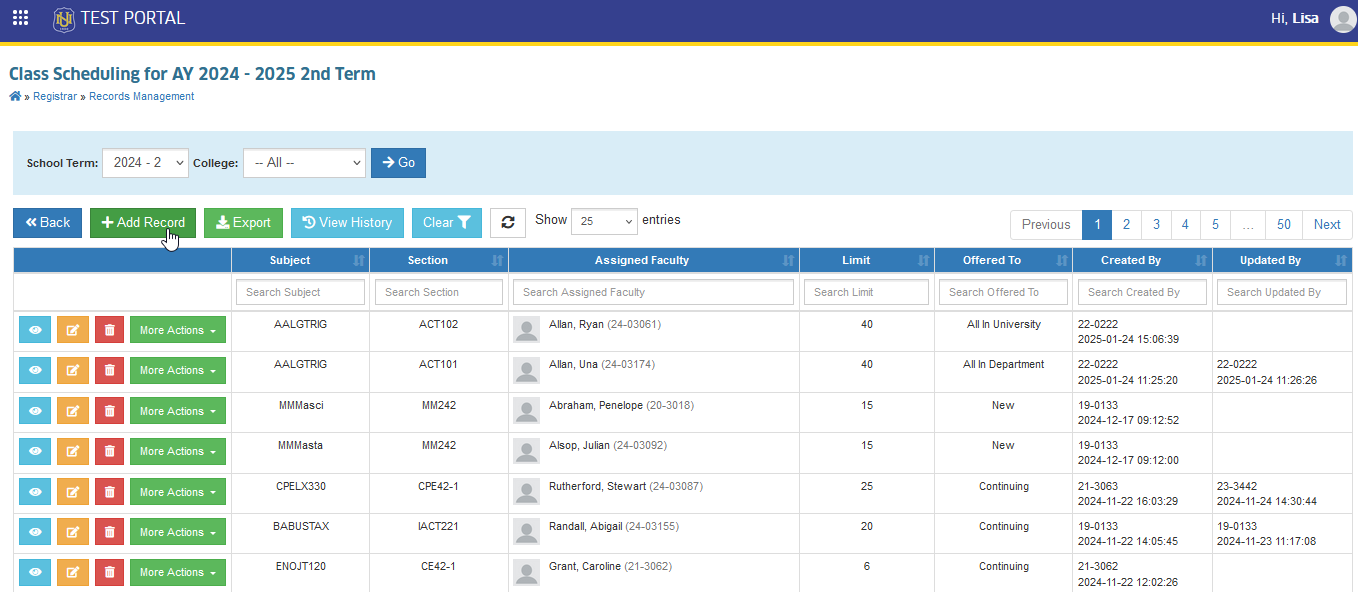View the ENOJT120 record eye icon
The width and height of the screenshot is (1358, 592).
click(x=35, y=572)
